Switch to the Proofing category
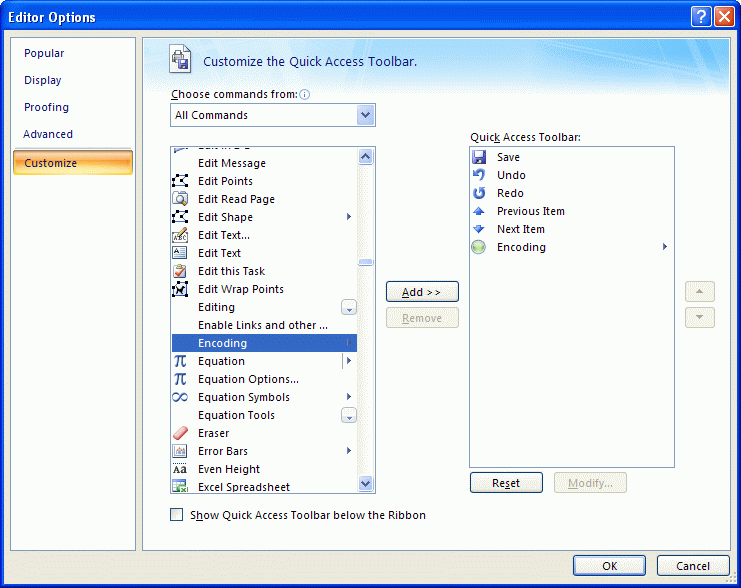The image size is (741, 588). point(47,107)
